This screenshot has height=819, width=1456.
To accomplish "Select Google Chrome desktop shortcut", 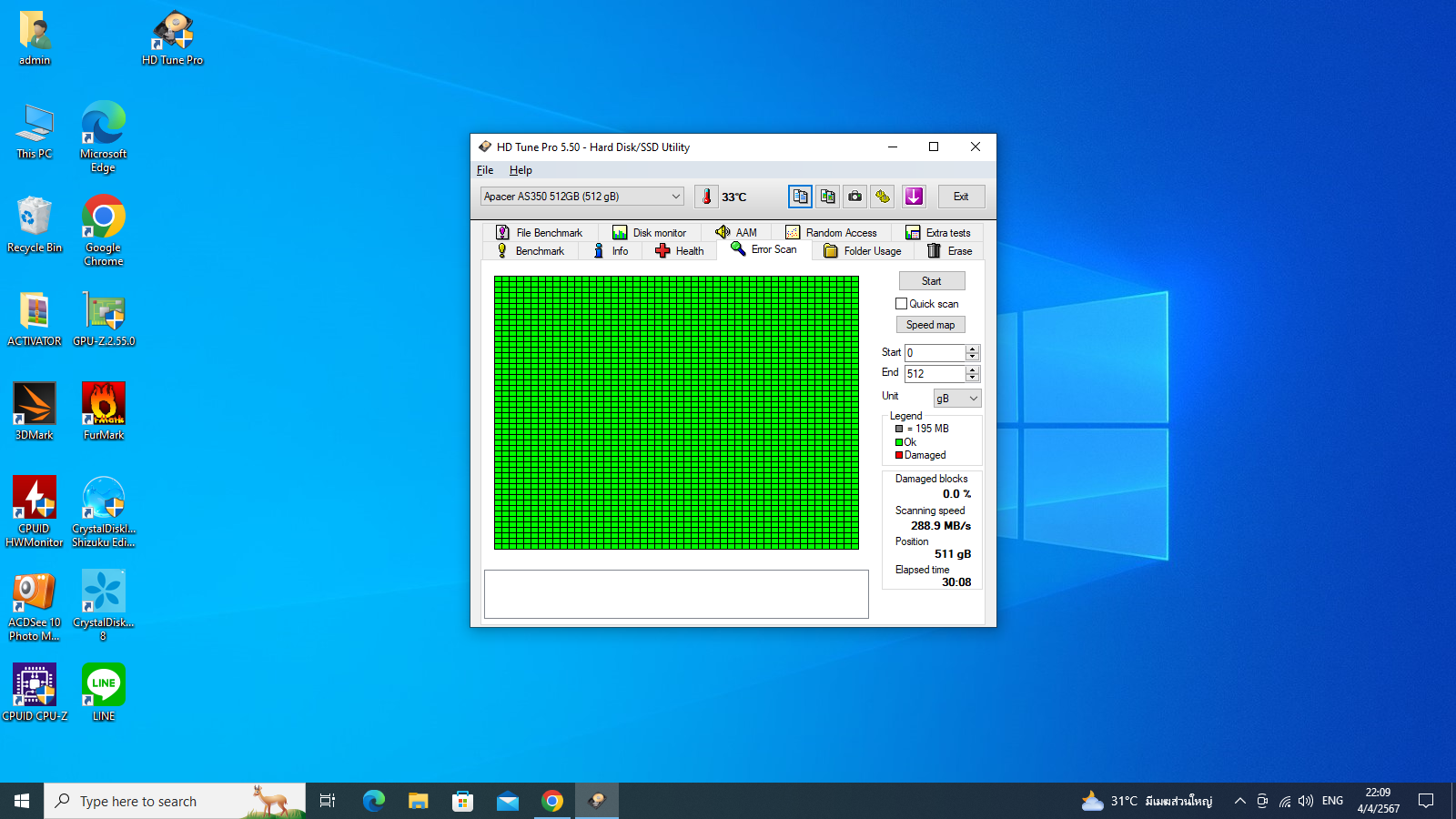I will click(x=104, y=231).
